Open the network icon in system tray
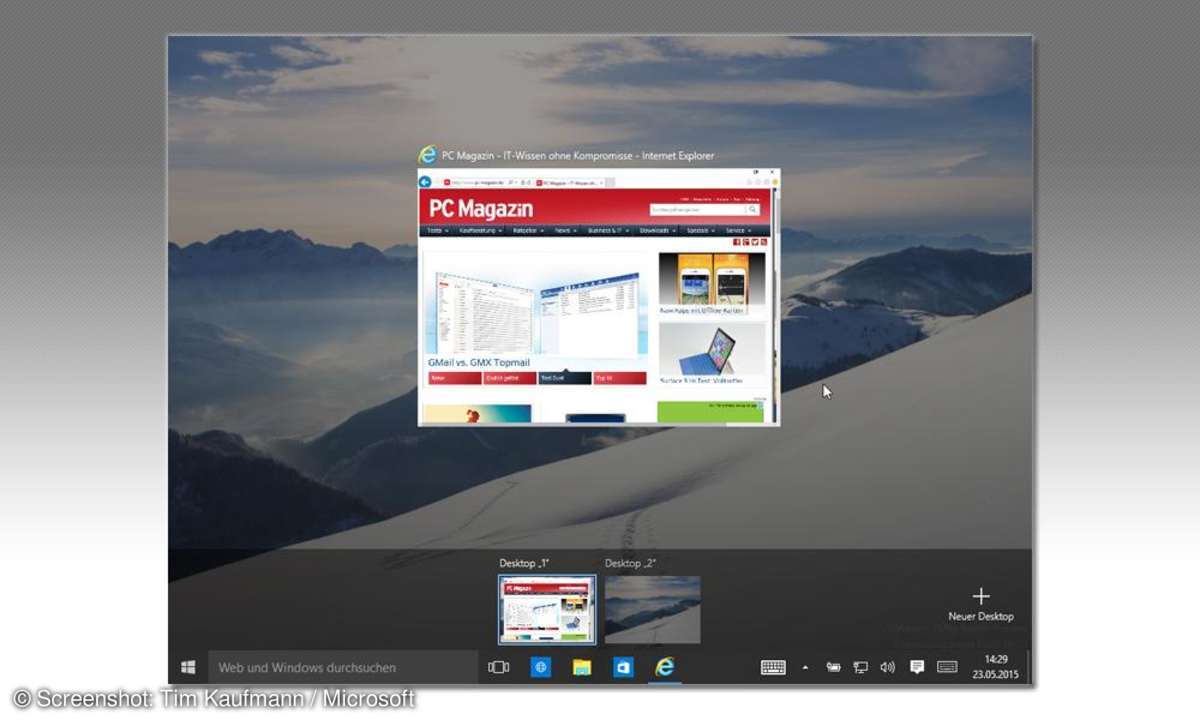Screen dimensions: 1200x720 pos(860,667)
